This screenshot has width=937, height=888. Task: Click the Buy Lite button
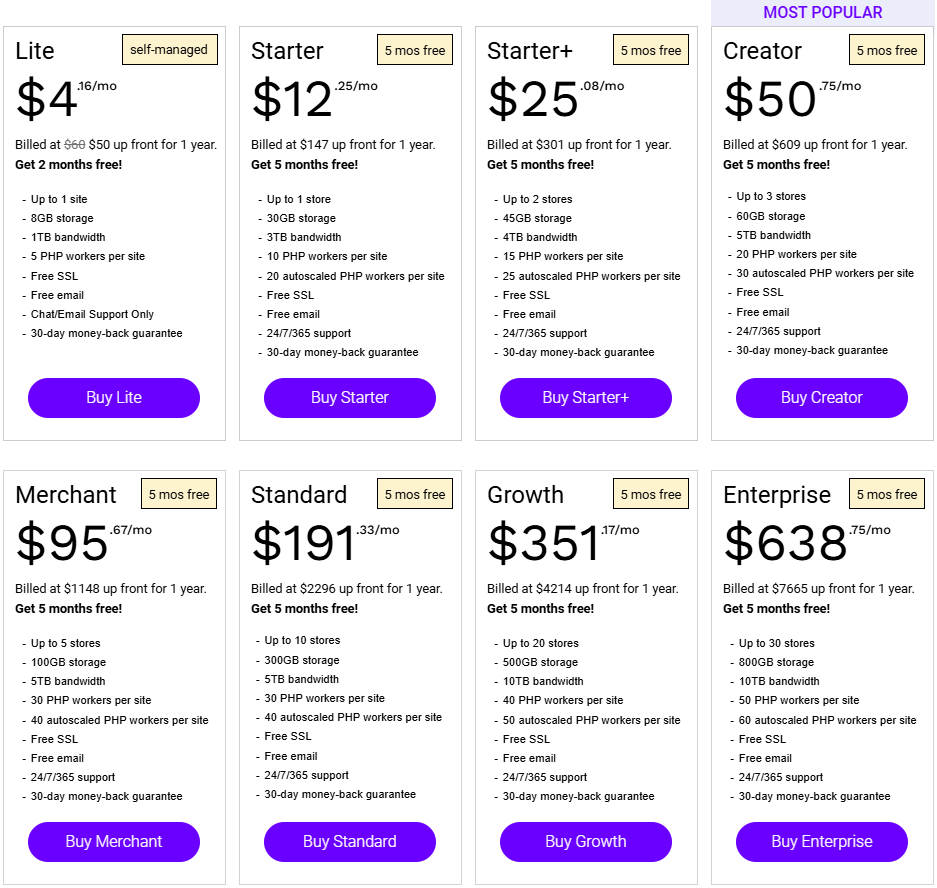tap(114, 398)
